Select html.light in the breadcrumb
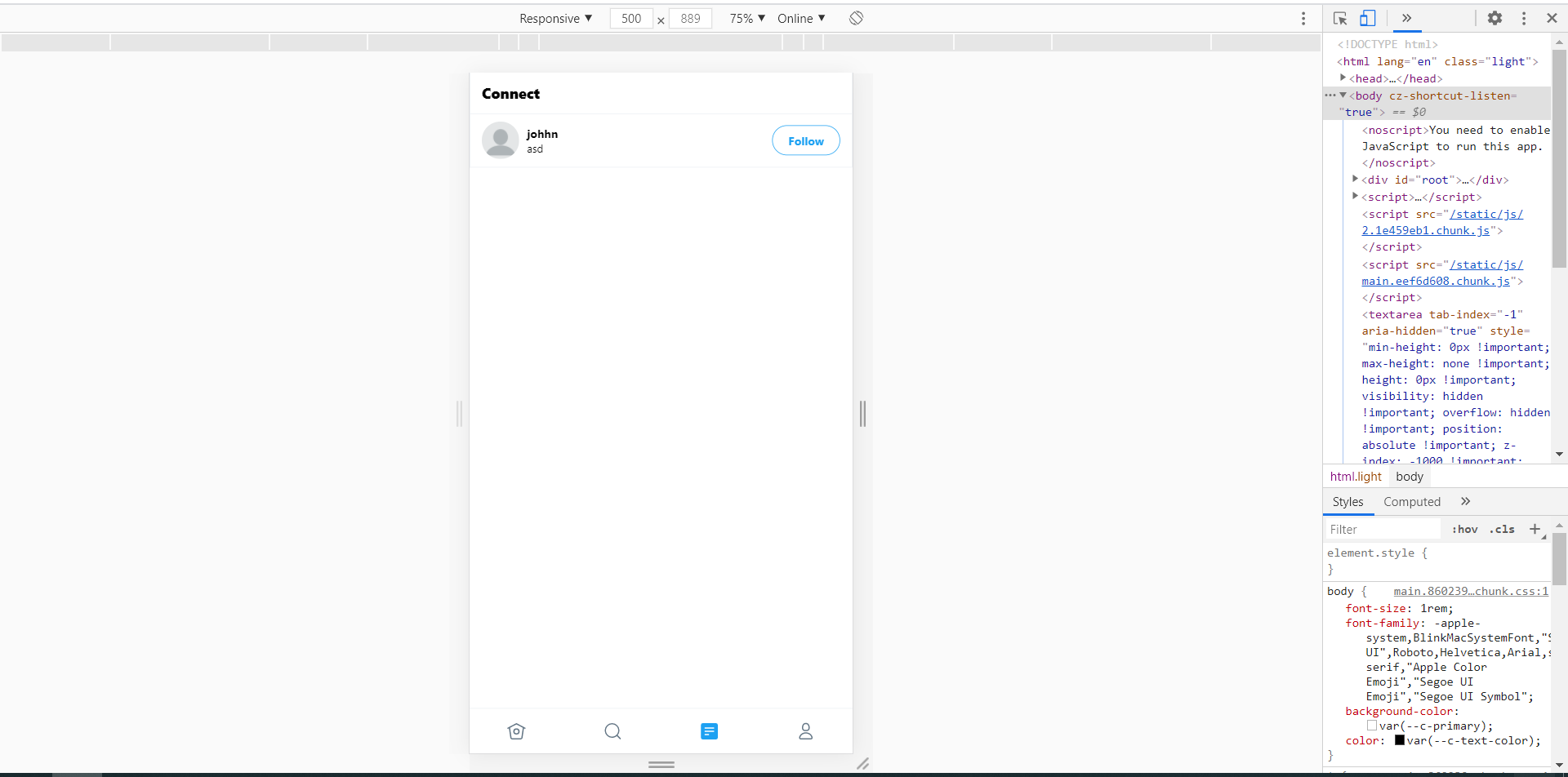The image size is (1568, 777). [1356, 477]
